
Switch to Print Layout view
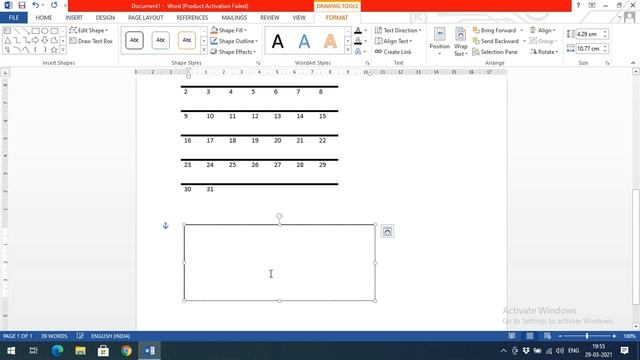(529, 336)
